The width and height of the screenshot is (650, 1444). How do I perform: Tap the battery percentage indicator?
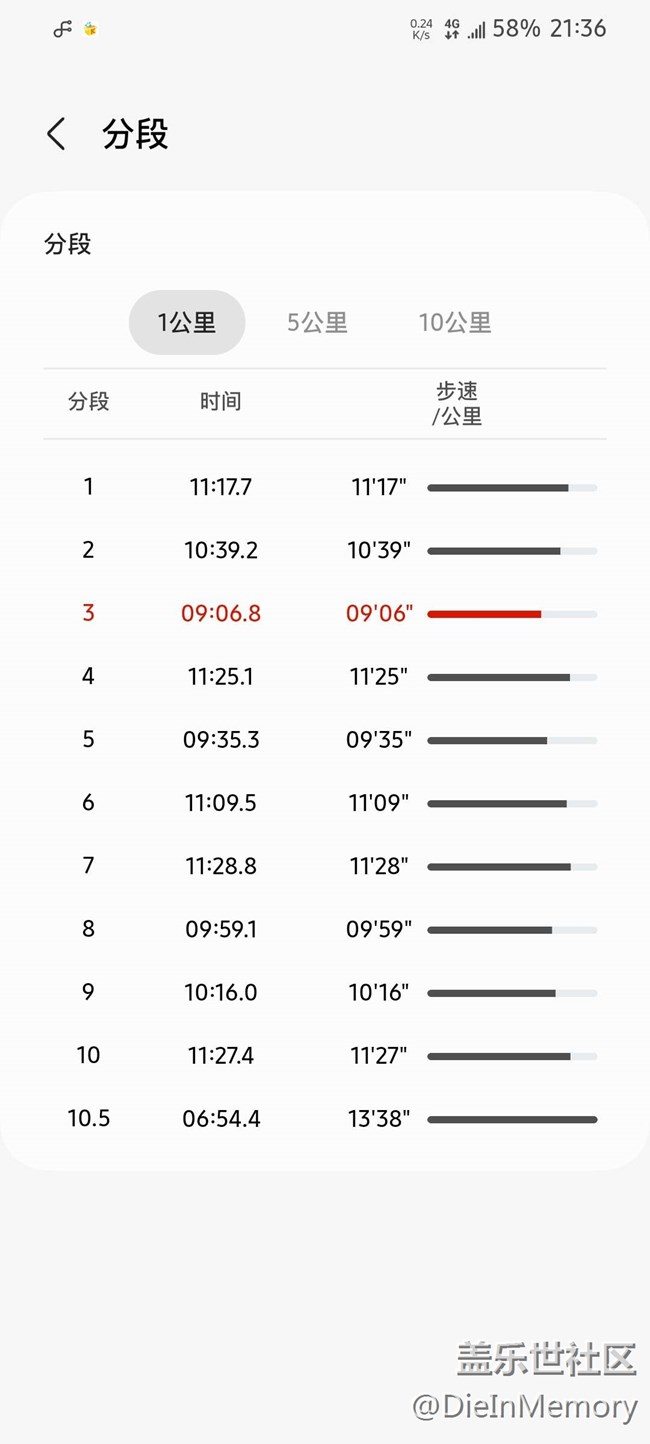[516, 29]
